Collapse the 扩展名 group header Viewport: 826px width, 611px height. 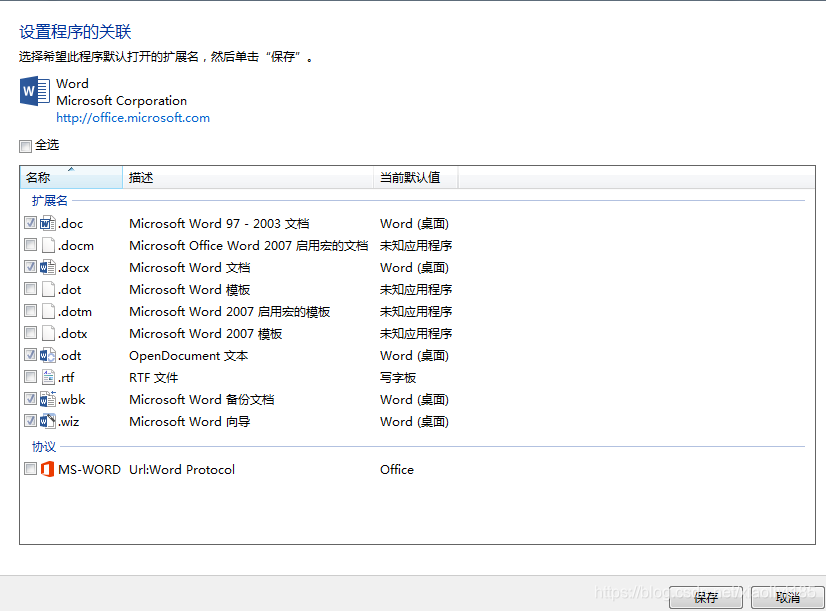[x=50, y=201]
